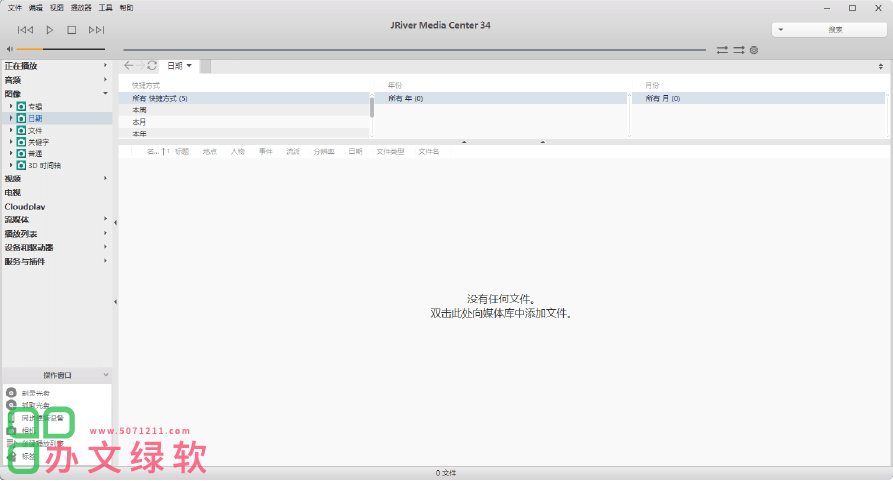
Task: Go back with the left arrow
Action: pyautogui.click(x=128, y=65)
